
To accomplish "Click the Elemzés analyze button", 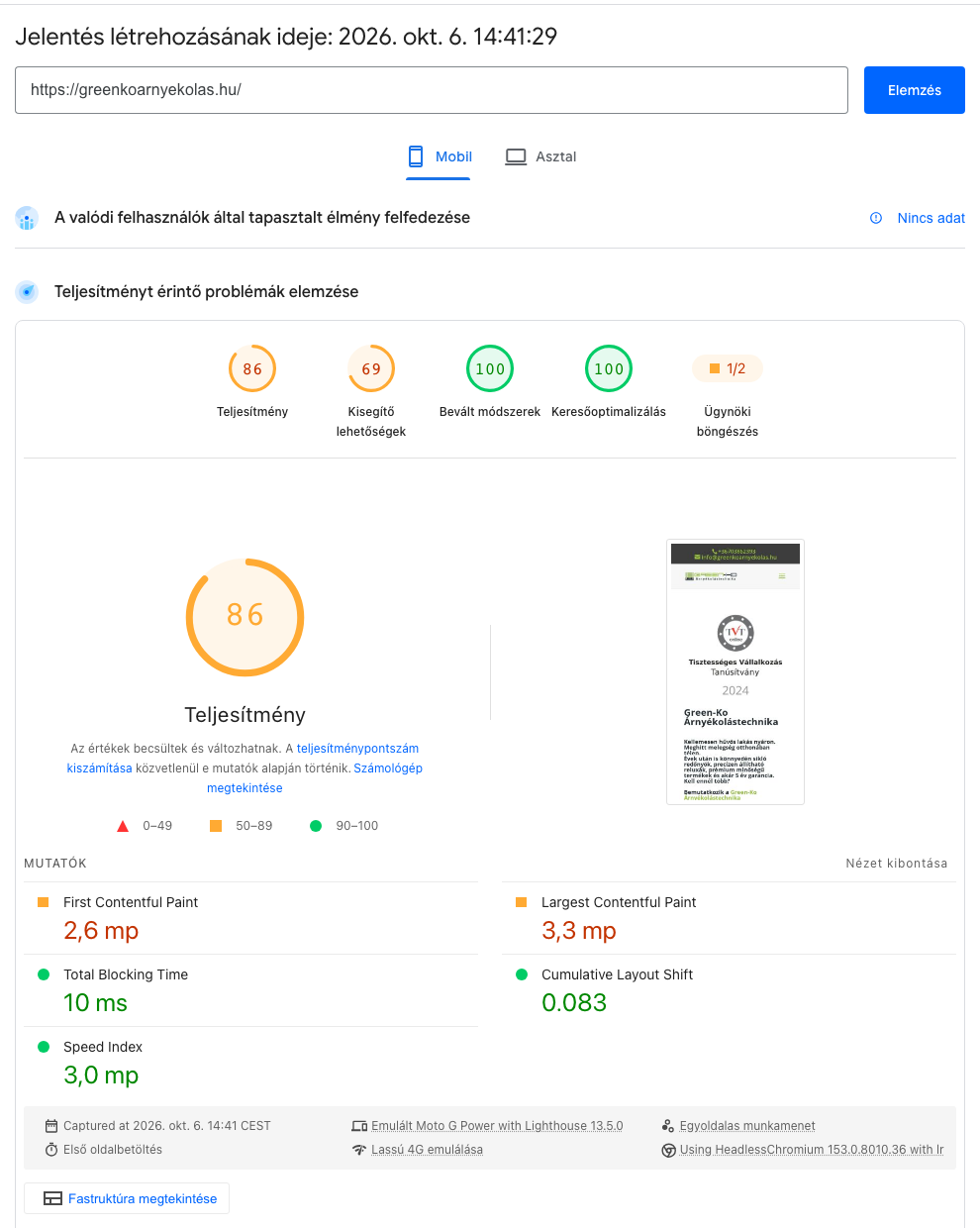I will click(914, 90).
